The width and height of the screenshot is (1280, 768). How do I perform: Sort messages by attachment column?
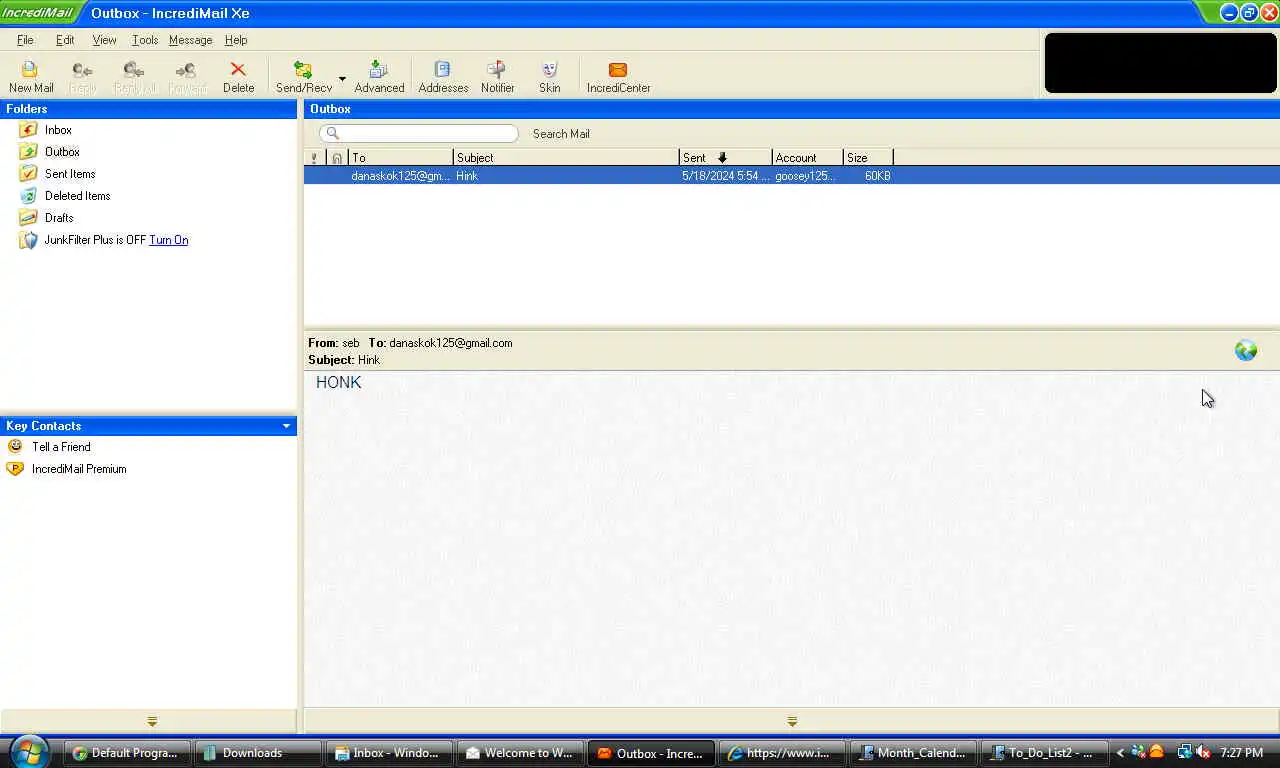click(337, 158)
